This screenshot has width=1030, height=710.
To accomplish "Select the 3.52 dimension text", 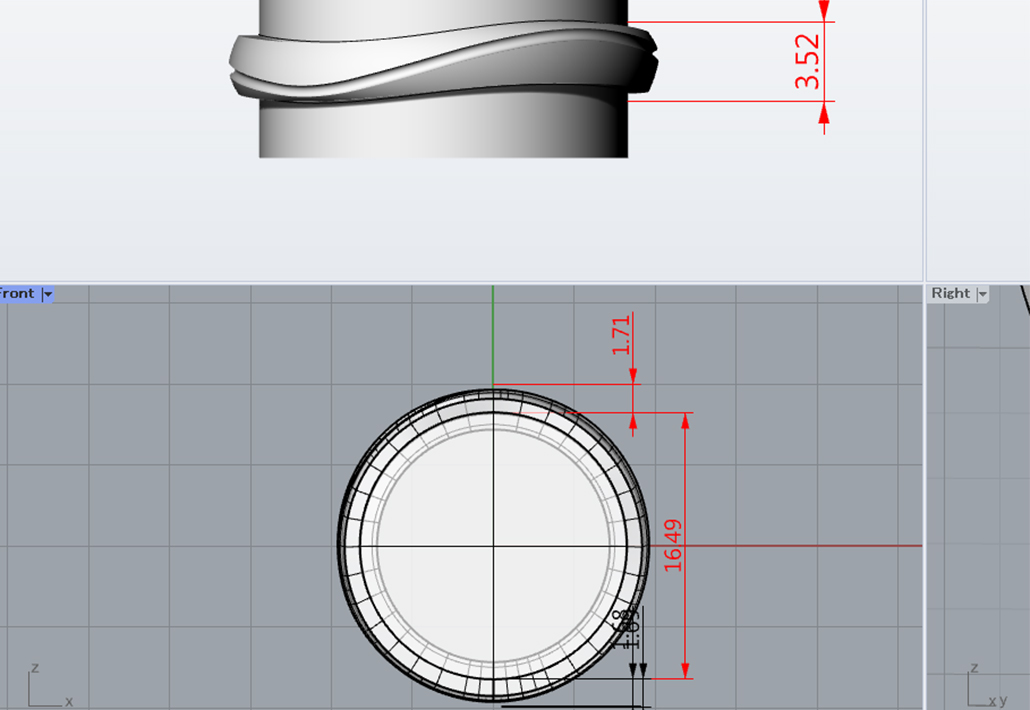I will (808, 62).
